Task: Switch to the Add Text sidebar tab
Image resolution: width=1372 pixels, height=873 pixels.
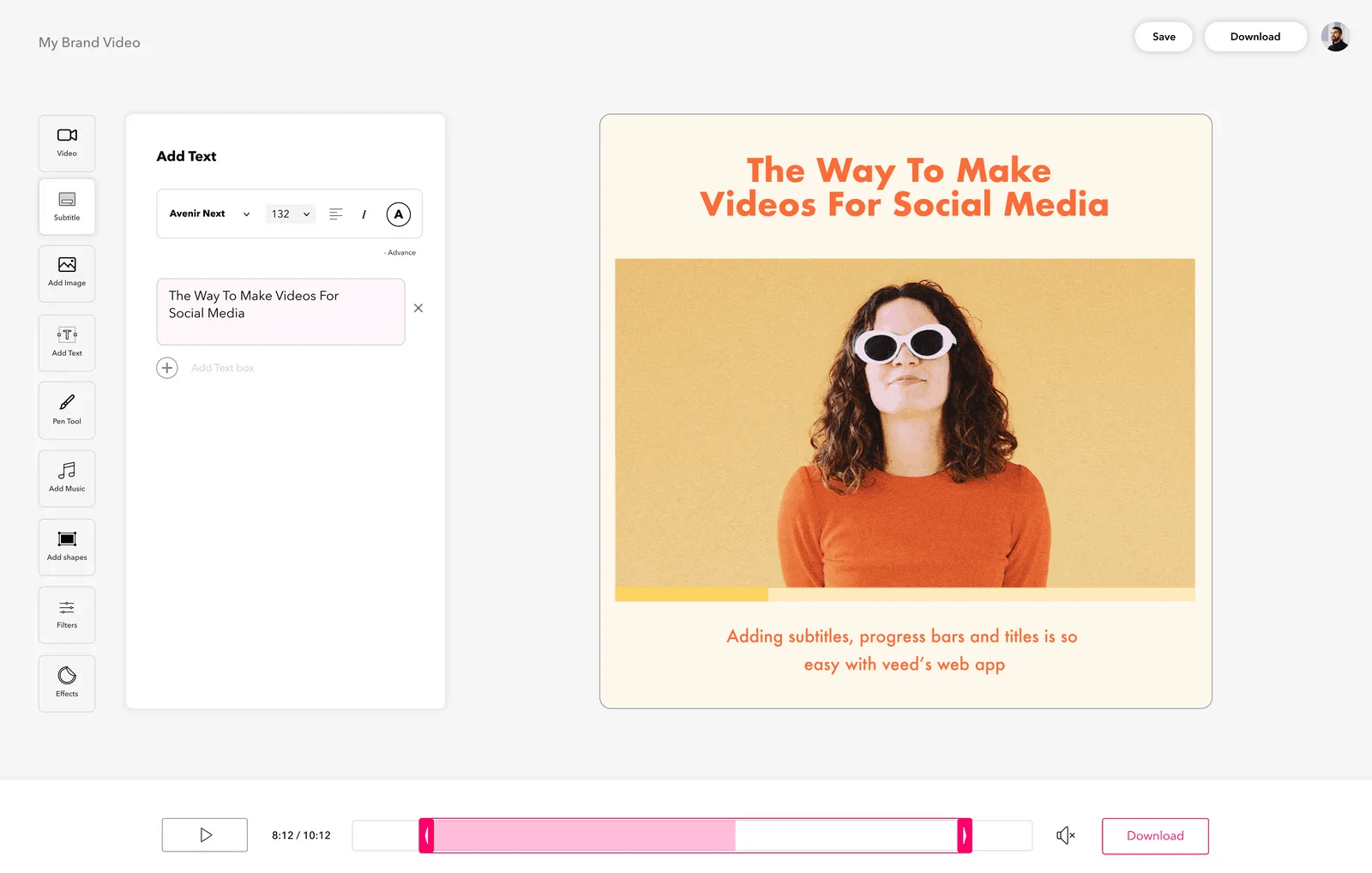Action: click(x=67, y=342)
